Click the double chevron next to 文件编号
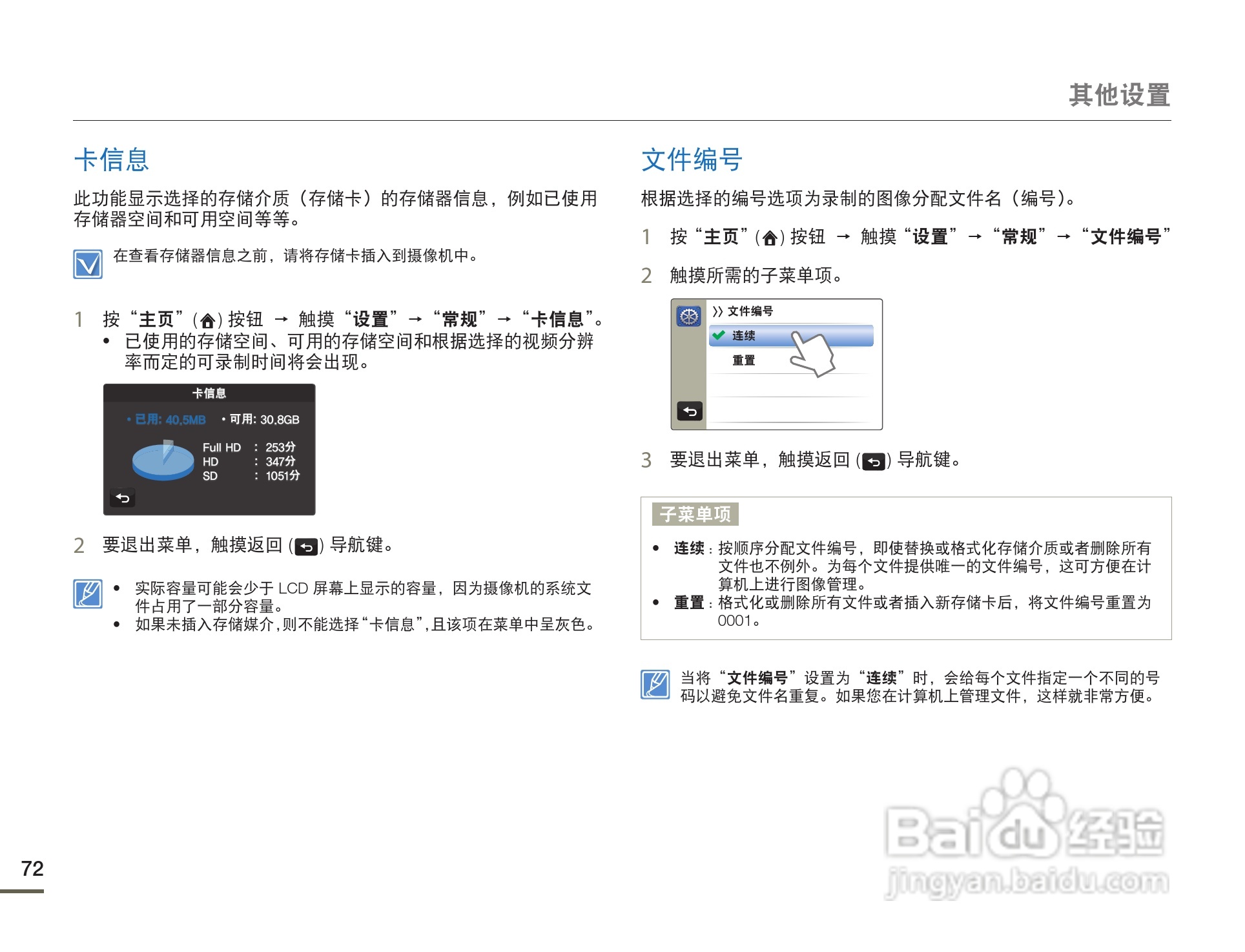Screen dimensions: 1245x952 tap(717, 311)
